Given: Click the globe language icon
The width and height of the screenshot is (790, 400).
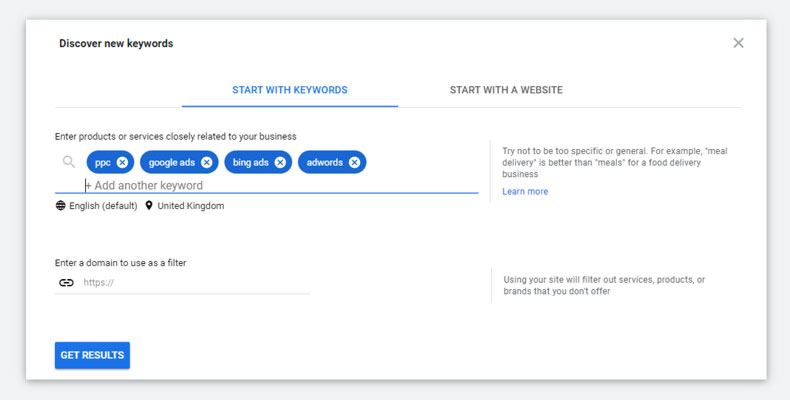Looking at the screenshot, I should pos(61,206).
